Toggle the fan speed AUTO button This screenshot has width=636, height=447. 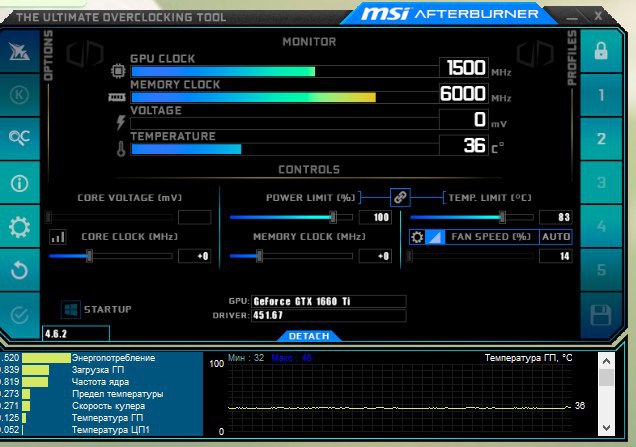556,236
